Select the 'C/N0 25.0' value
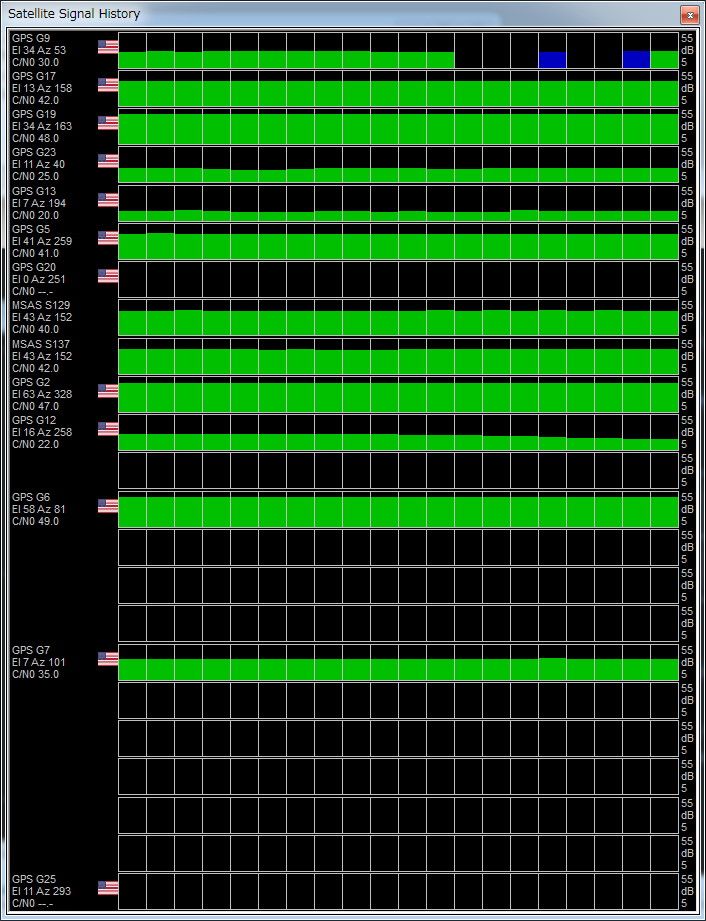This screenshot has height=921, width=706. click(35, 176)
